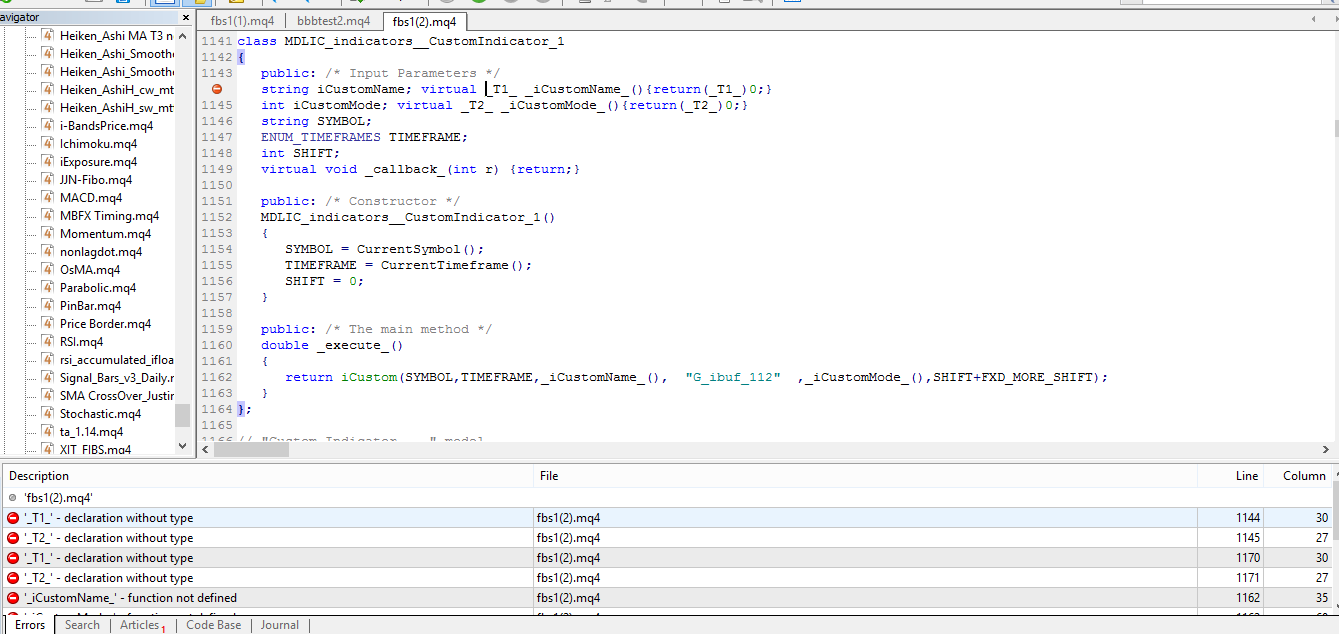The height and width of the screenshot is (634, 1339).
Task: Close the Navigator panel
Action: tap(185, 18)
